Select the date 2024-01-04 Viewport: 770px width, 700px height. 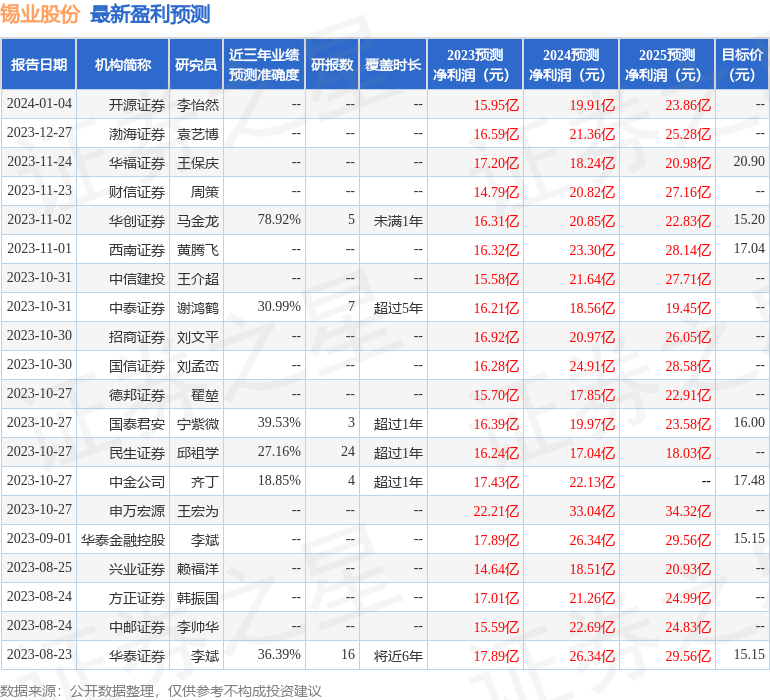point(39,104)
